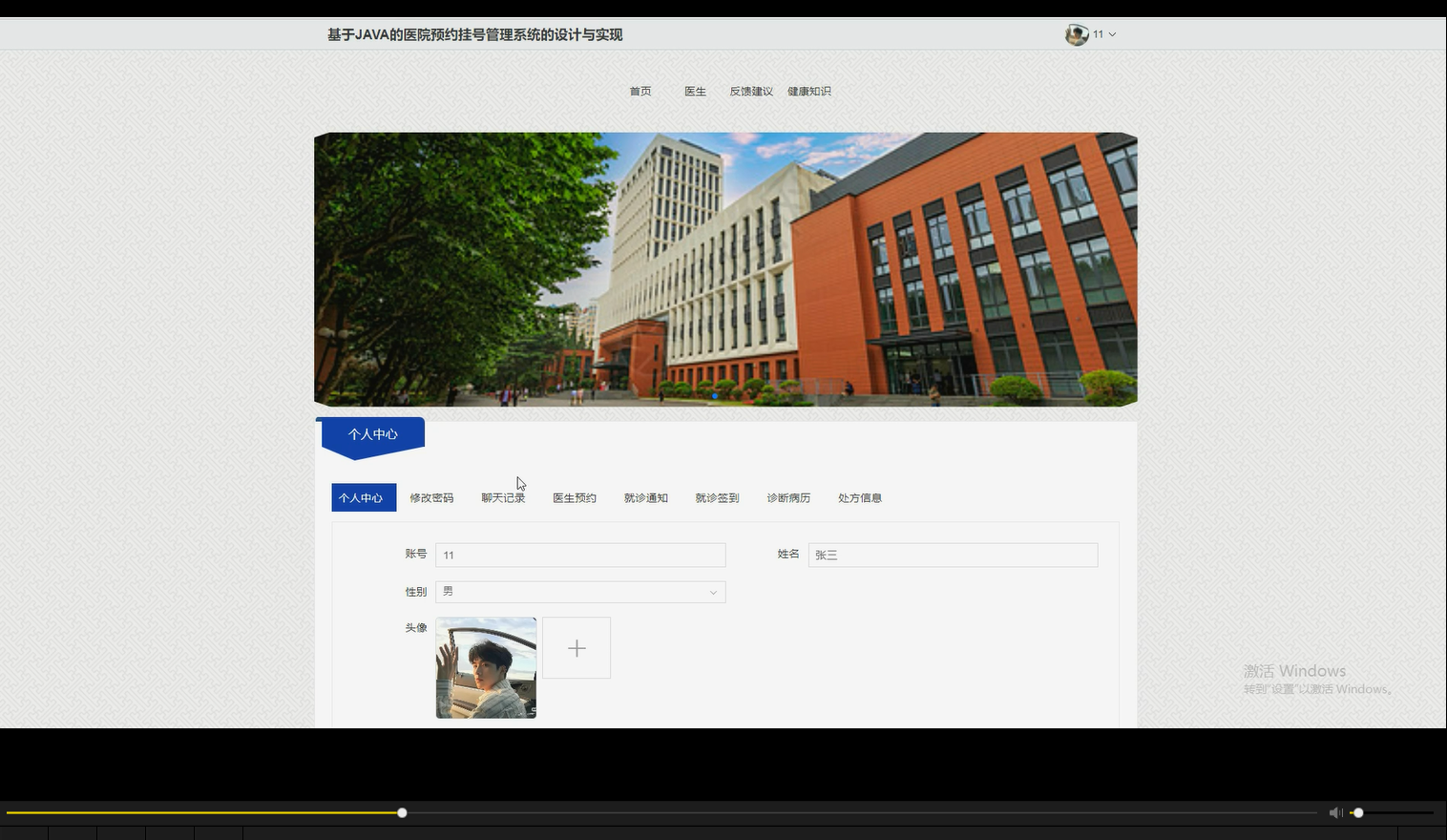The image size is (1447, 840).
Task: Open the 反馈建议 nav item
Action: tap(751, 92)
